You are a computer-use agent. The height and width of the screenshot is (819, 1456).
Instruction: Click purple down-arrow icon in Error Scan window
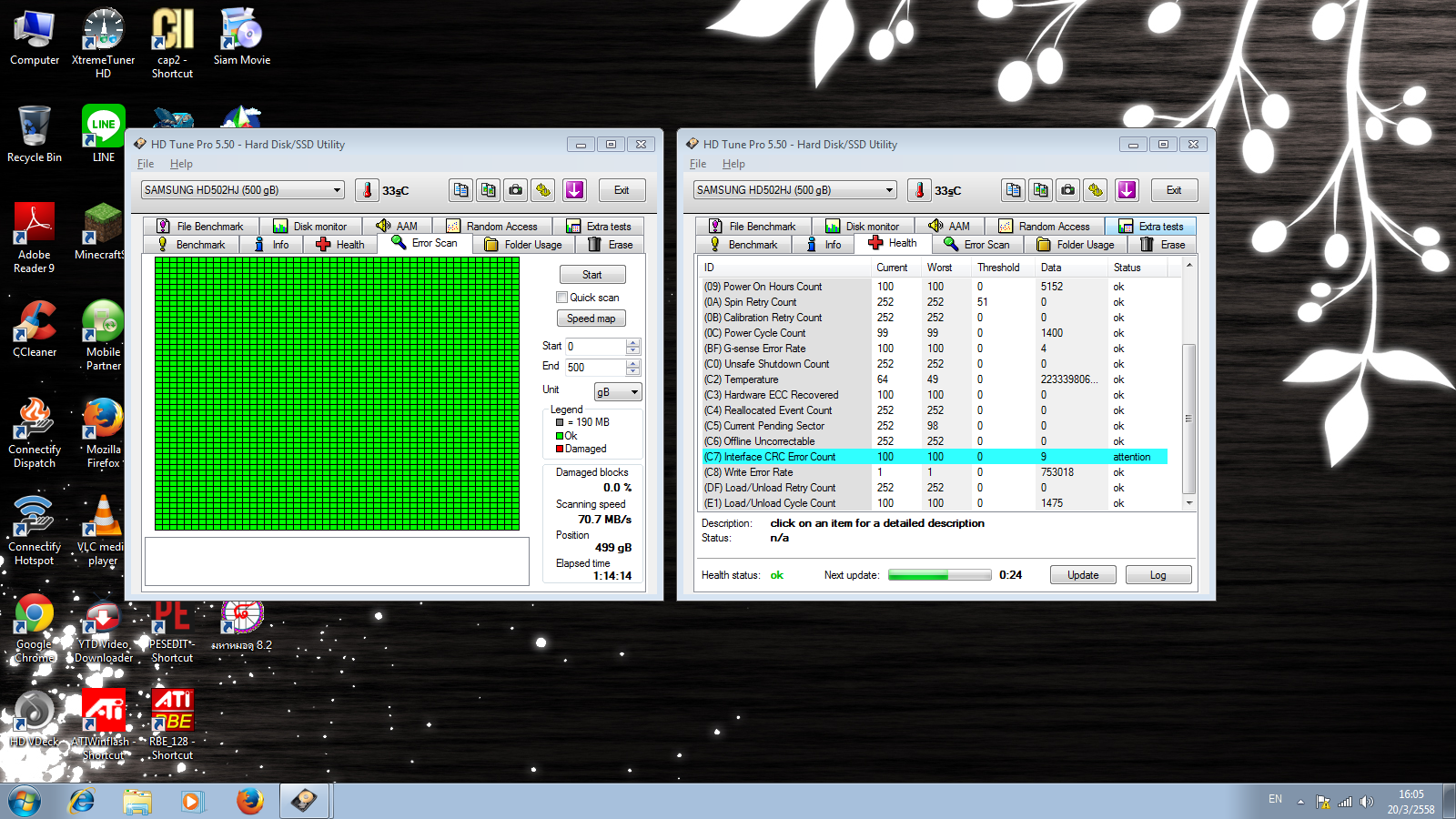pos(574,190)
